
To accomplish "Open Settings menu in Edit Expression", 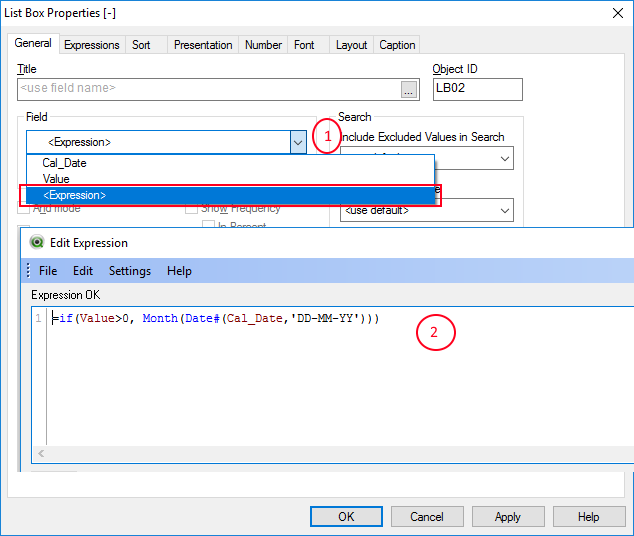I will (x=130, y=271).
